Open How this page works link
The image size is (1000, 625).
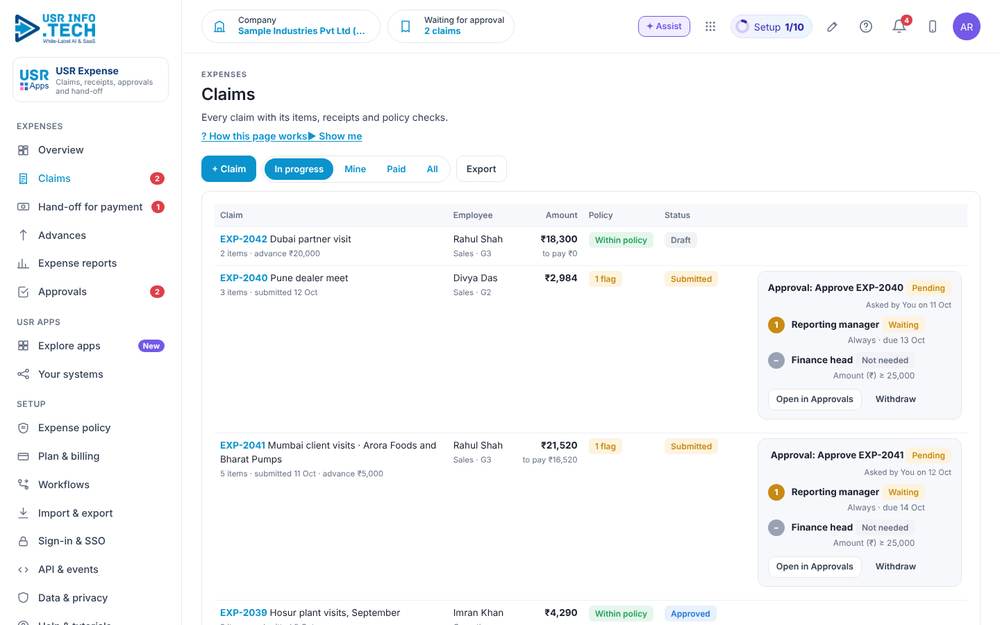click(x=254, y=136)
